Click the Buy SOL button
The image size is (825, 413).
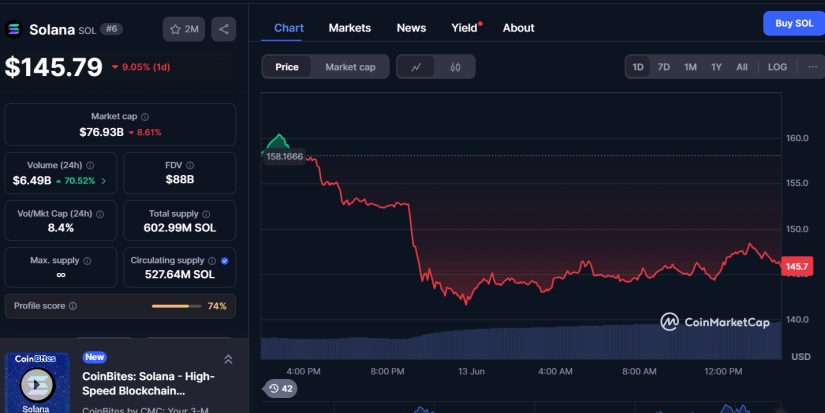[x=794, y=24]
